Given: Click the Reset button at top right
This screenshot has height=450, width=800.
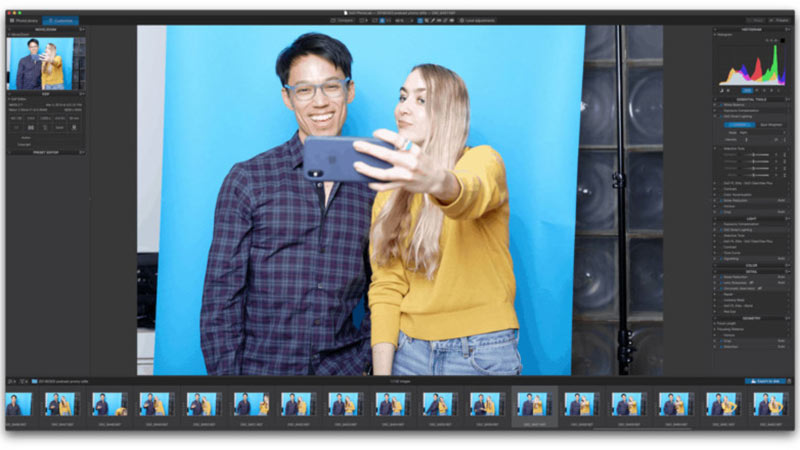Looking at the screenshot, I should tap(755, 20).
